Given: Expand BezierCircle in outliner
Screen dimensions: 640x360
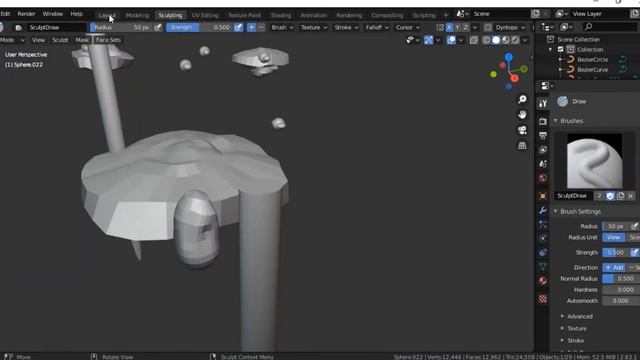Looking at the screenshot, I should (560, 60).
